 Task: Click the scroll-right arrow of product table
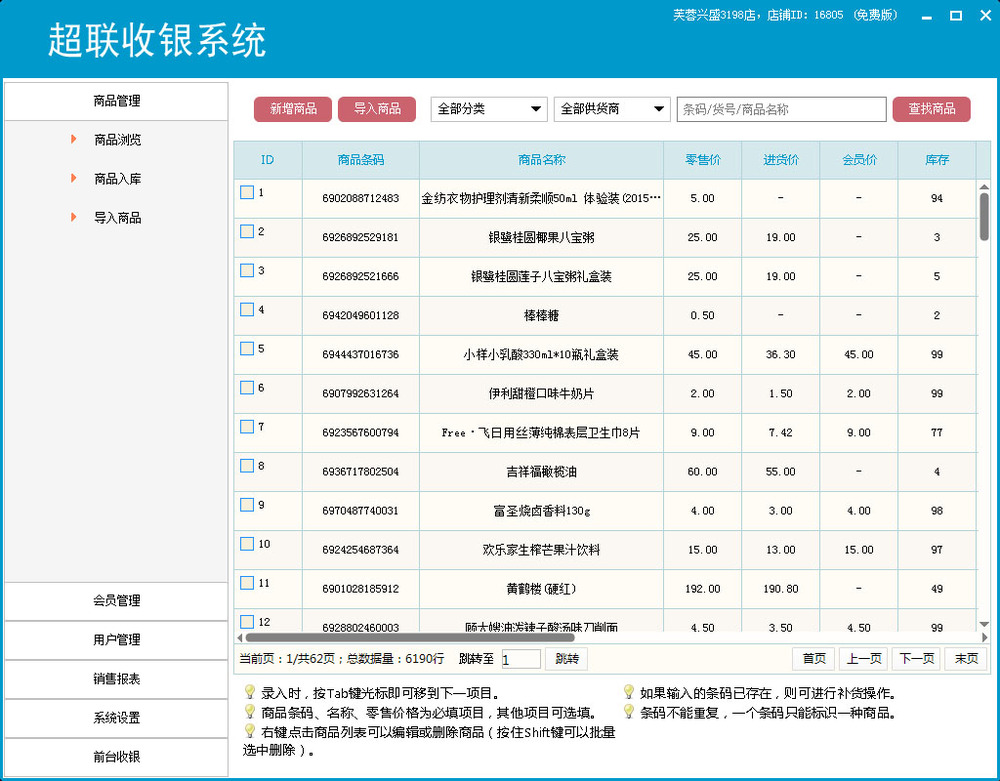pos(985,637)
